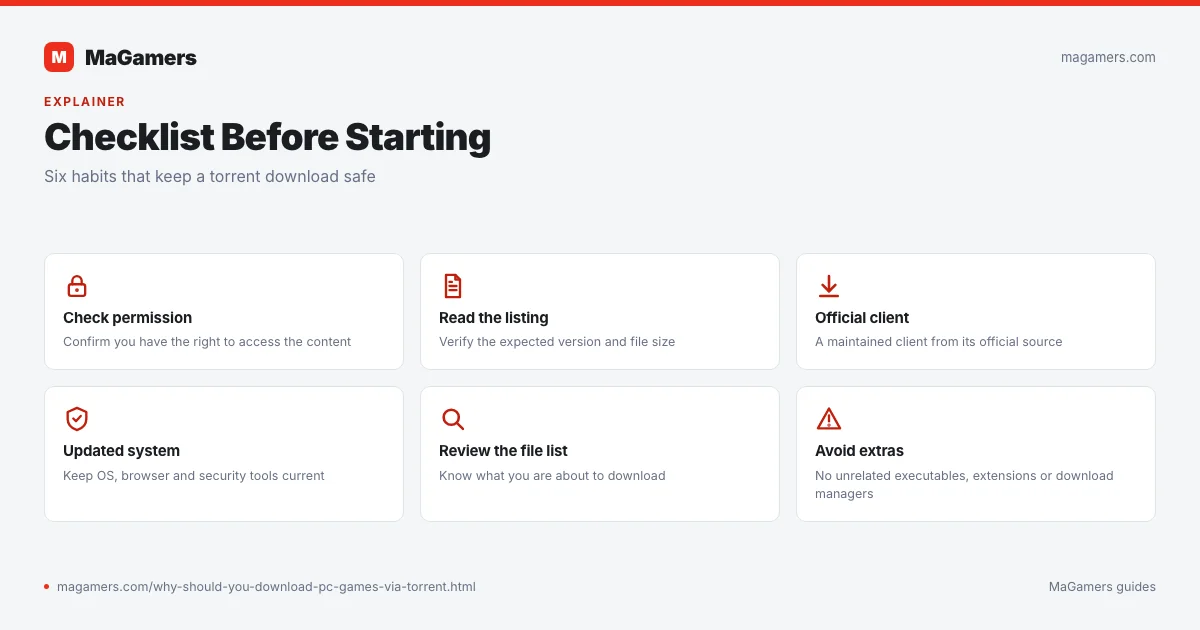The width and height of the screenshot is (1200, 630).
Task: Click "Know what you are about to download"
Action: coord(552,476)
